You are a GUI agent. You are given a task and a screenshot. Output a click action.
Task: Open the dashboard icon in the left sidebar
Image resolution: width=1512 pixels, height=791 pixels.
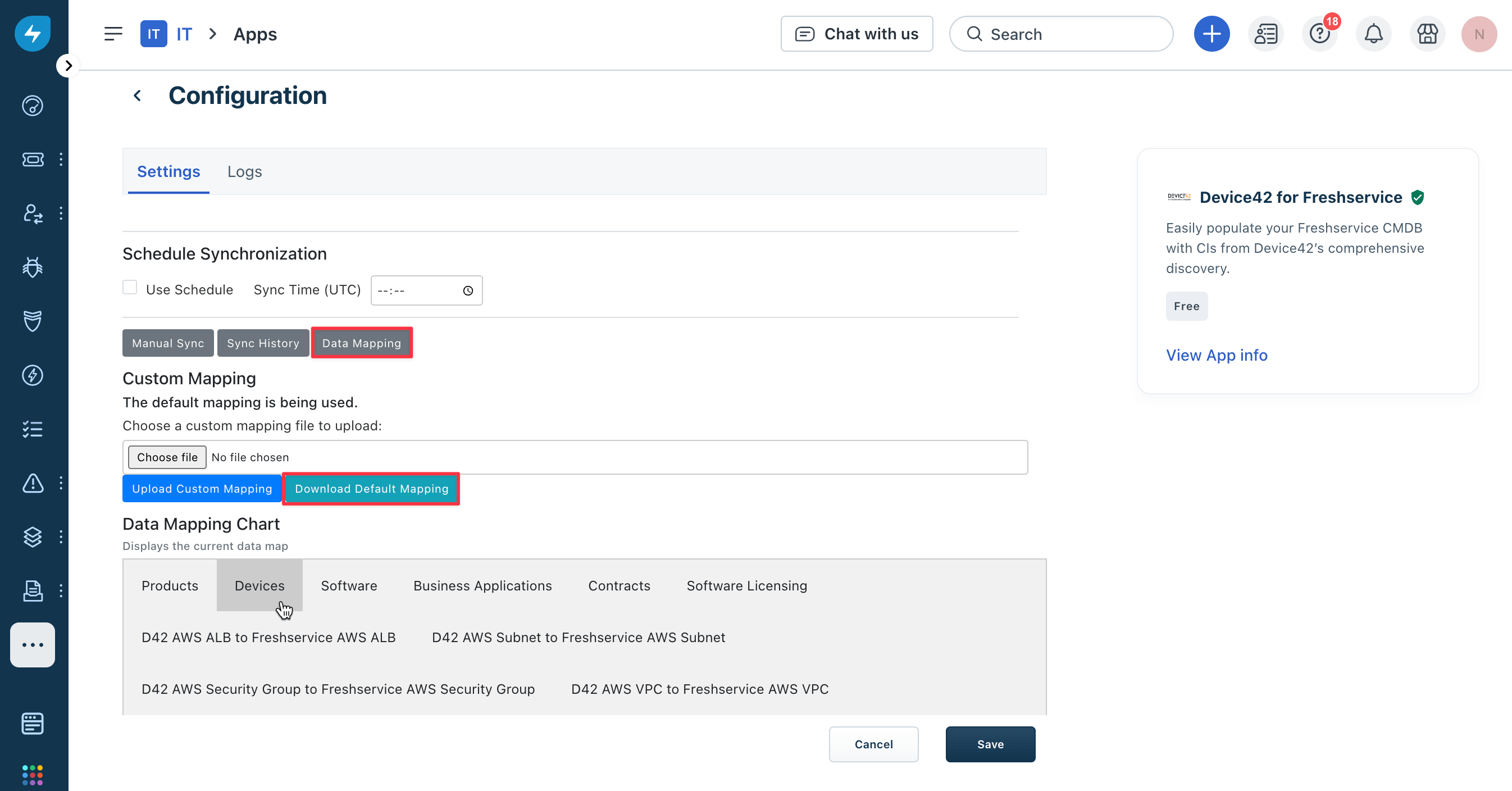[x=32, y=106]
